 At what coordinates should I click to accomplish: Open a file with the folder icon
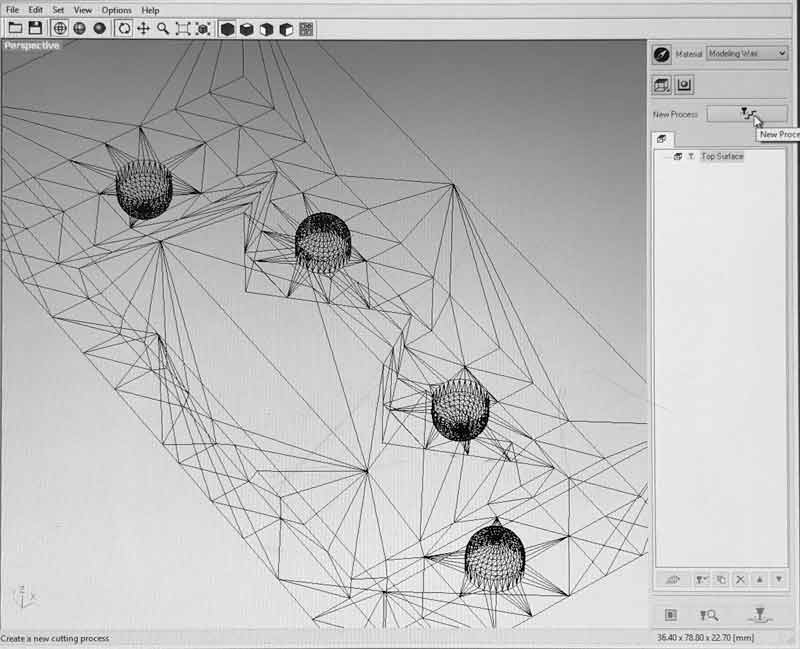pyautogui.click(x=15, y=29)
